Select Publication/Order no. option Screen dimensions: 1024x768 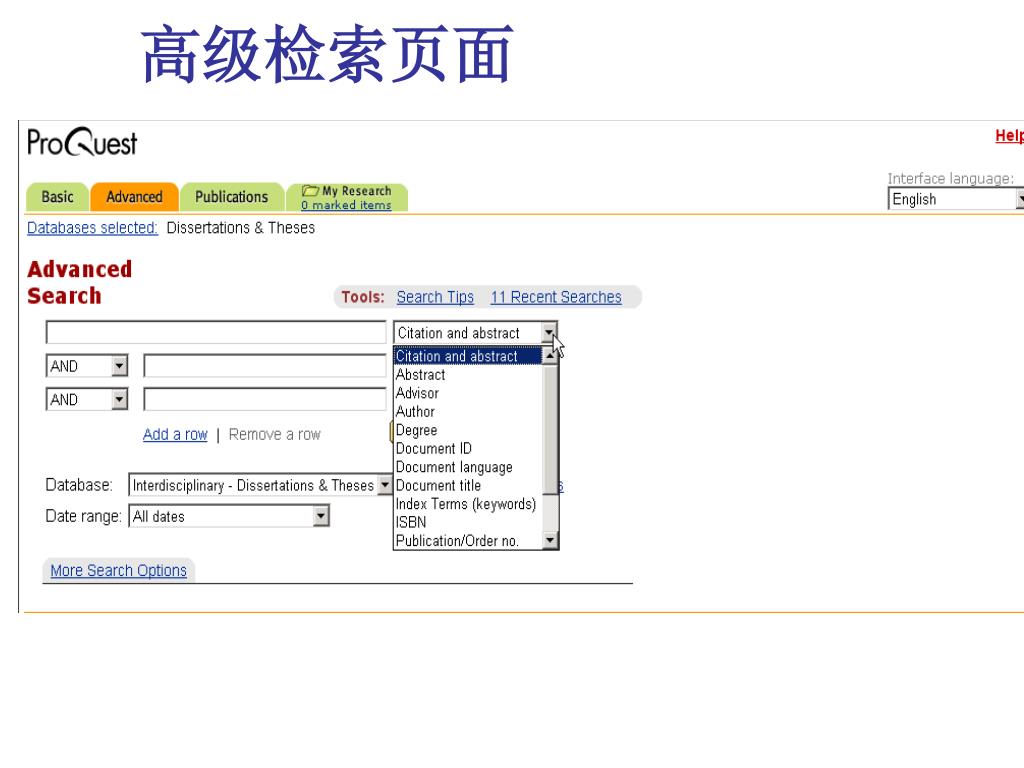(x=468, y=541)
